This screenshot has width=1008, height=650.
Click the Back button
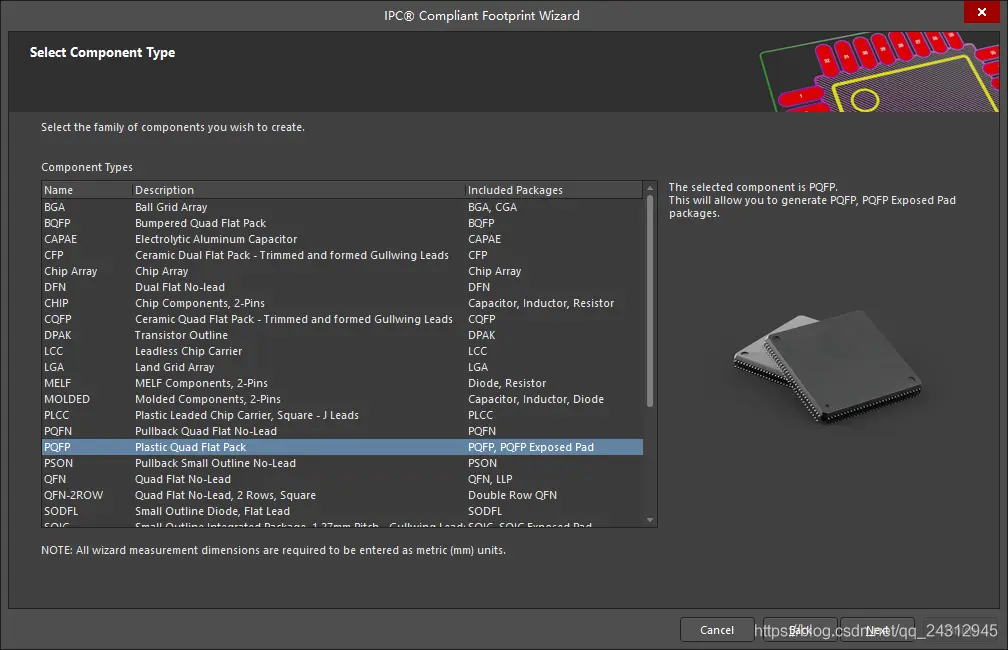click(x=800, y=630)
